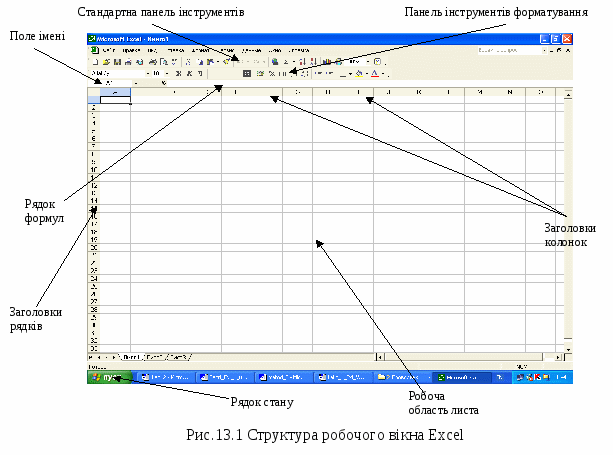Image resolution: width=613 pixels, height=455 pixels.
Task: Expand the Font Color palette dropdown arrow
Action: [x=383, y=73]
